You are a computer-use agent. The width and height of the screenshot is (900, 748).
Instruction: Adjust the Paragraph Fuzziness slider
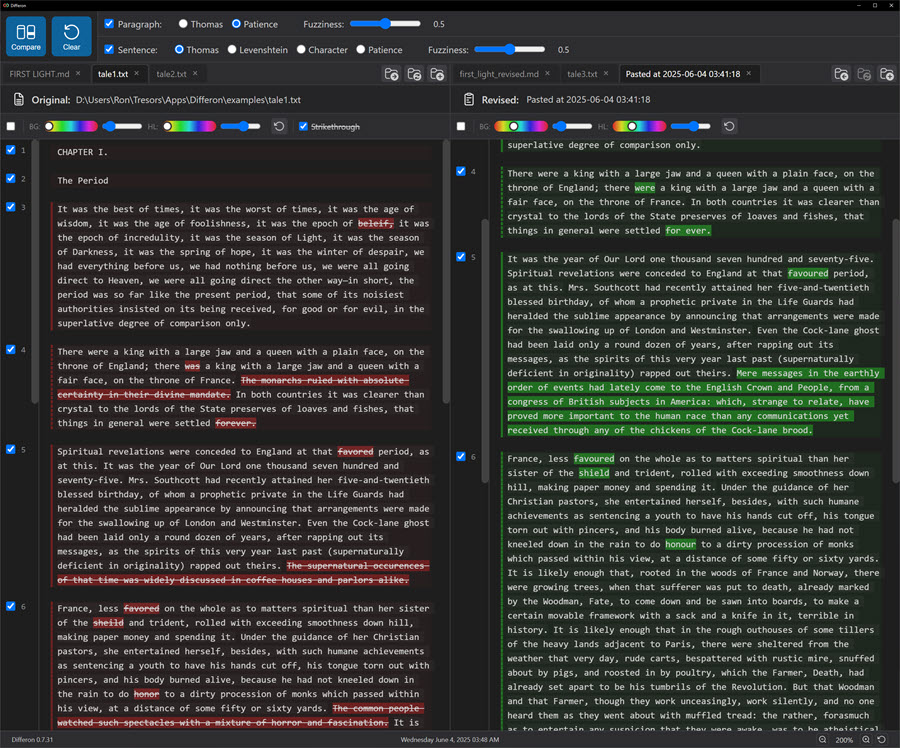tap(385, 23)
